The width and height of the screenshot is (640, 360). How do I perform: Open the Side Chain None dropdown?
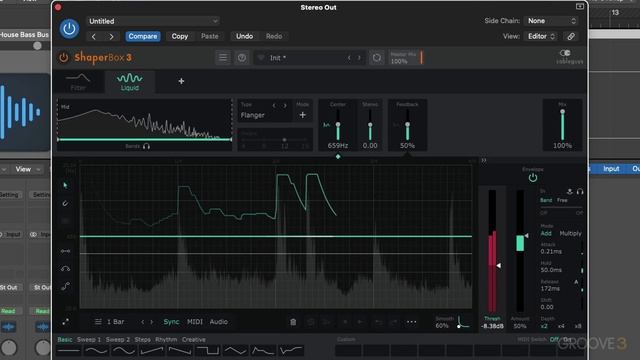click(x=551, y=21)
